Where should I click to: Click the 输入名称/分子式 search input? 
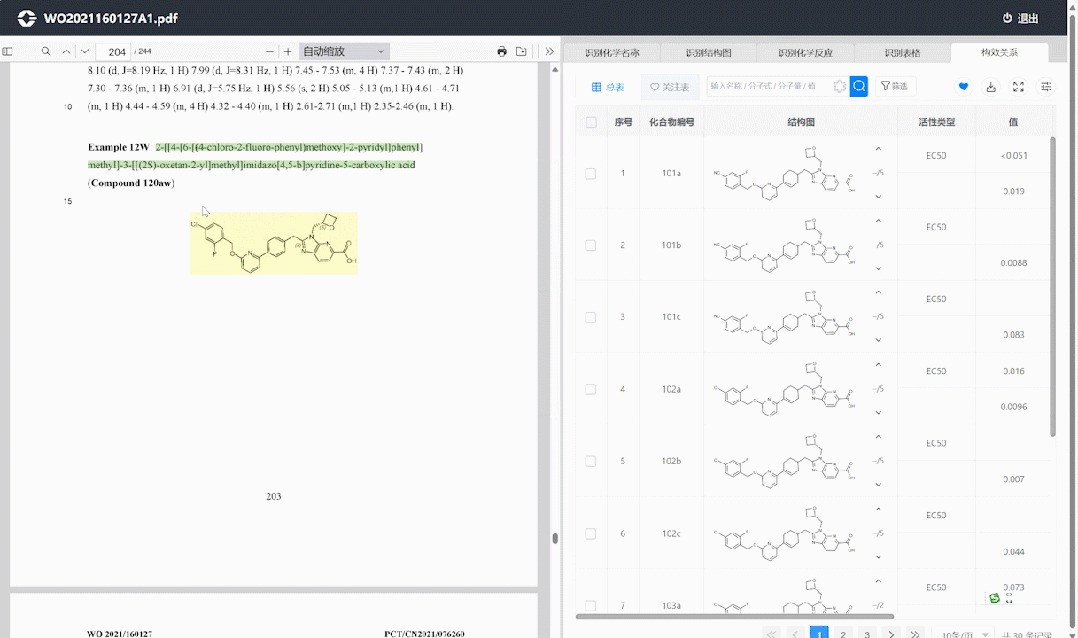pyautogui.click(x=769, y=86)
